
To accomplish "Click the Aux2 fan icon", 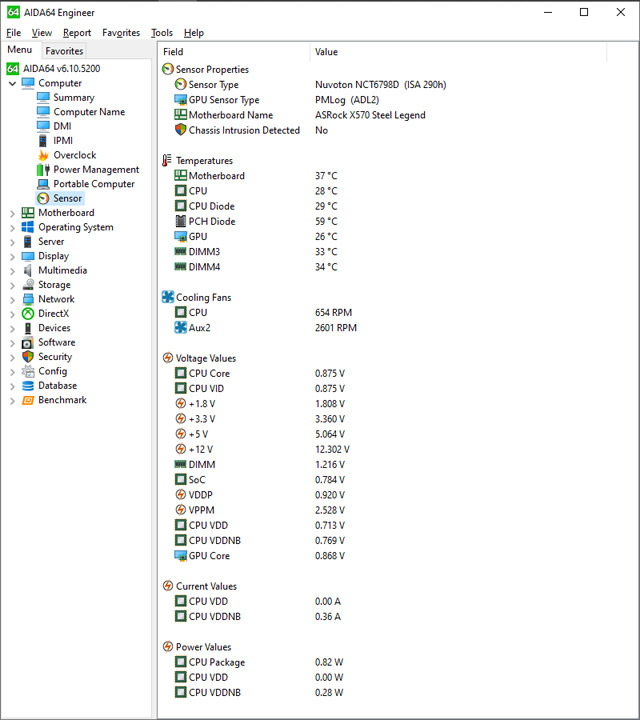I will (x=180, y=327).
